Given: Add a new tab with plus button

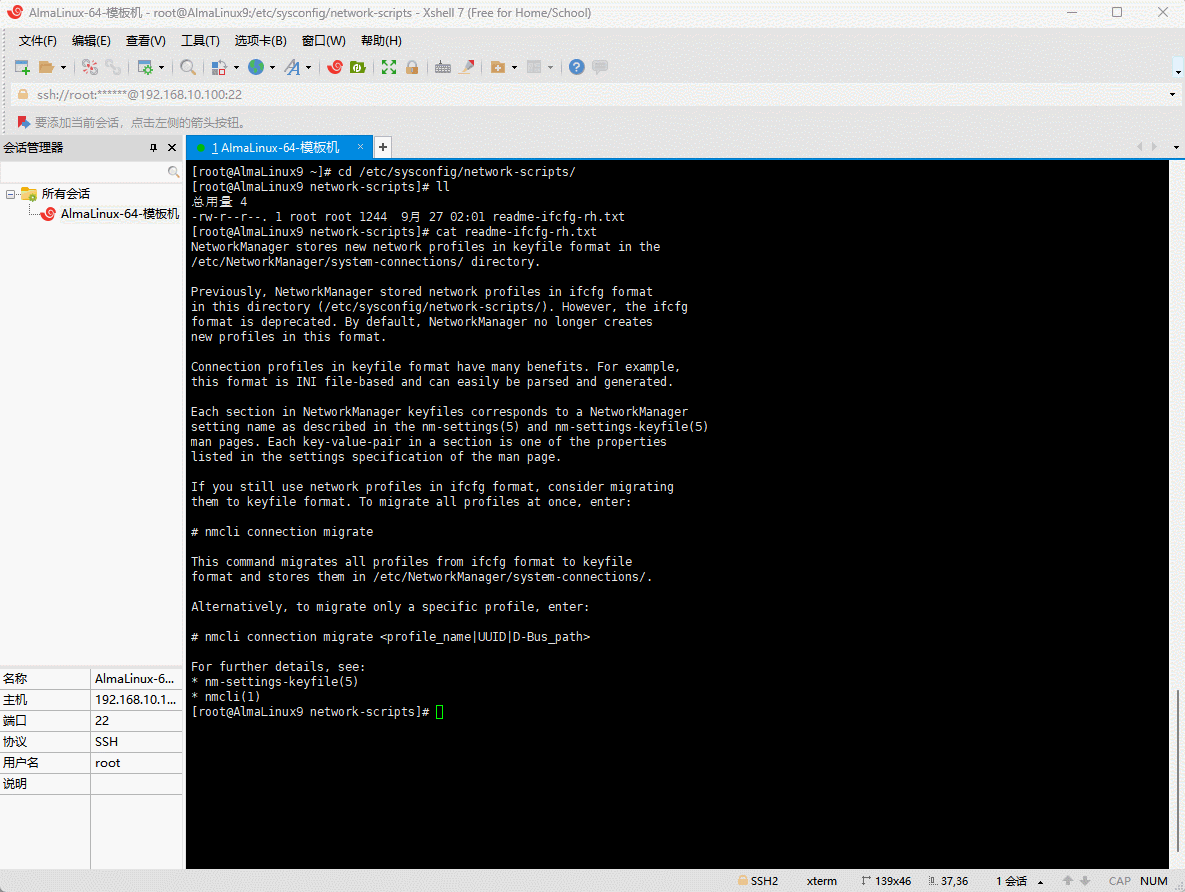Looking at the screenshot, I should point(383,147).
